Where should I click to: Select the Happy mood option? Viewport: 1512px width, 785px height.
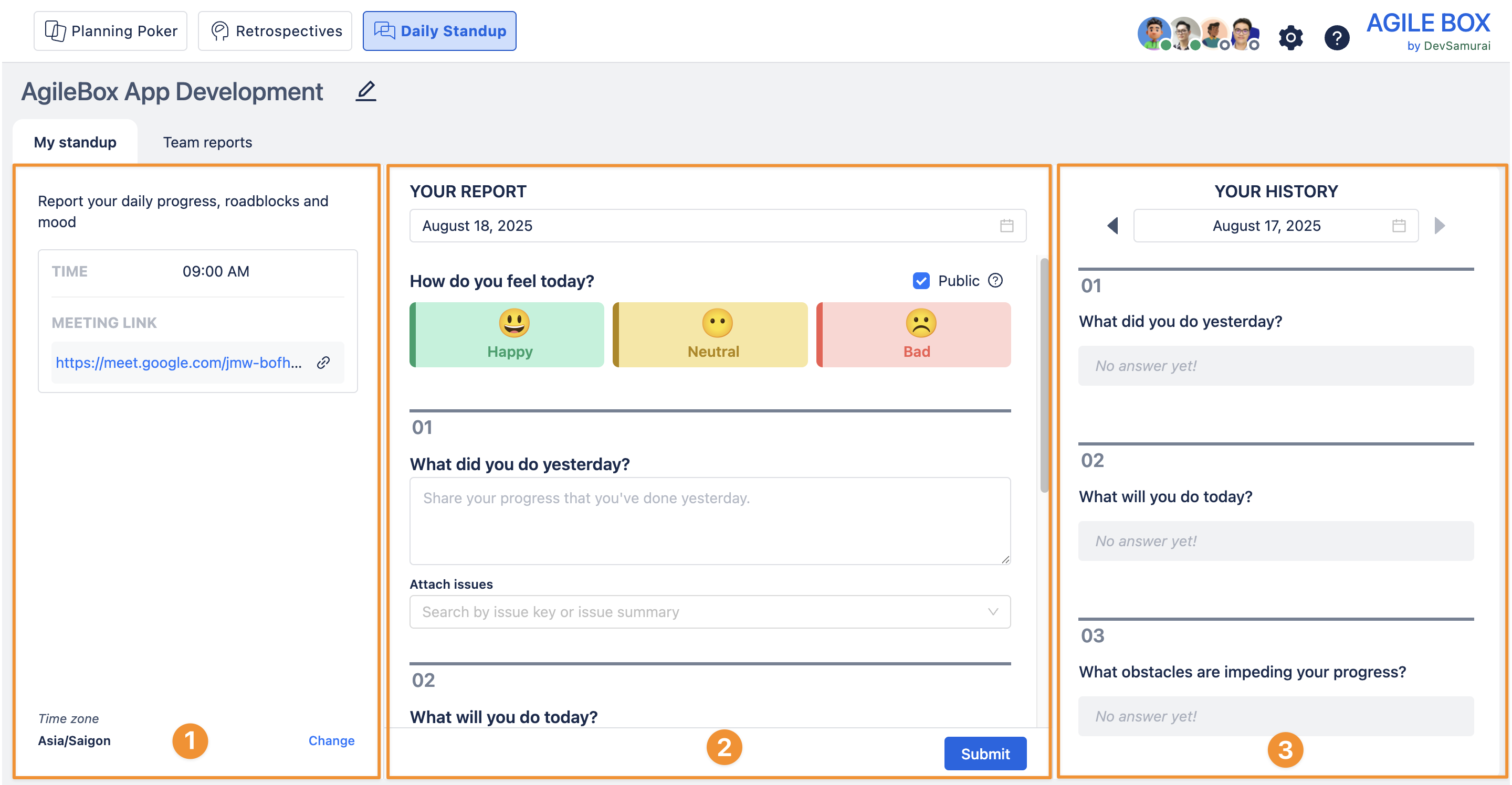[x=507, y=334]
